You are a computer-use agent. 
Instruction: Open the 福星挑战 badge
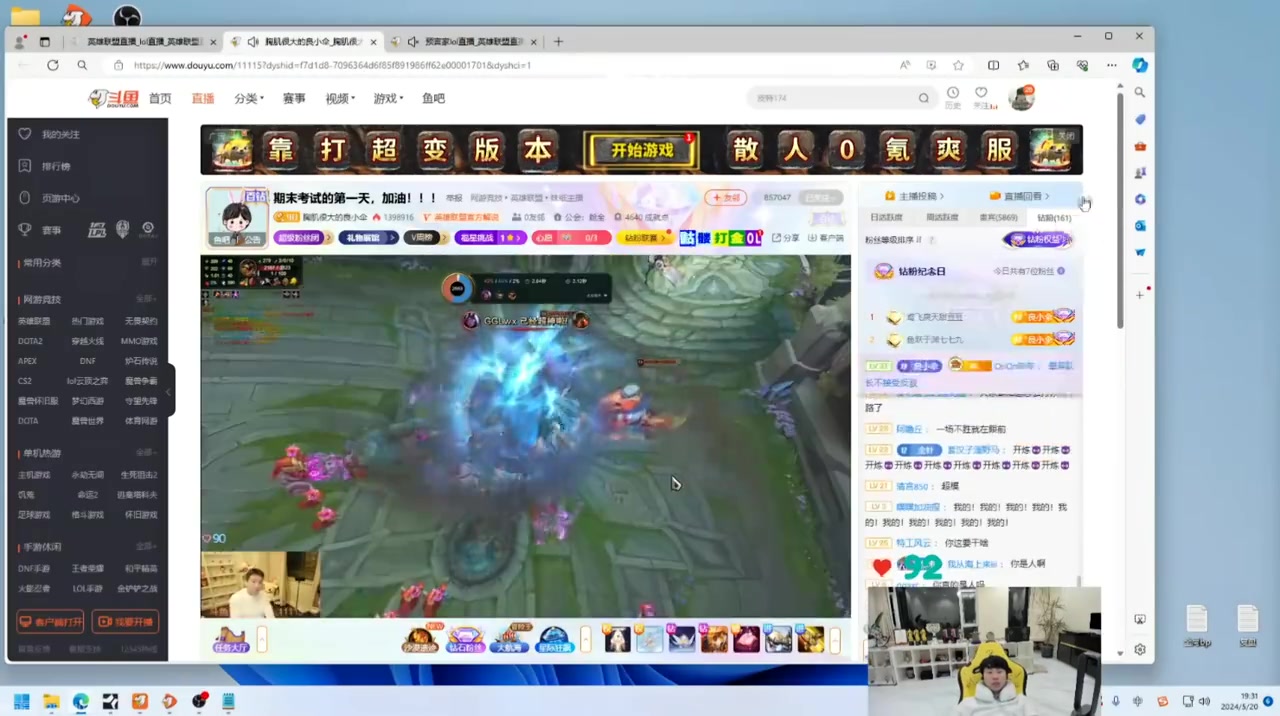click(490, 238)
